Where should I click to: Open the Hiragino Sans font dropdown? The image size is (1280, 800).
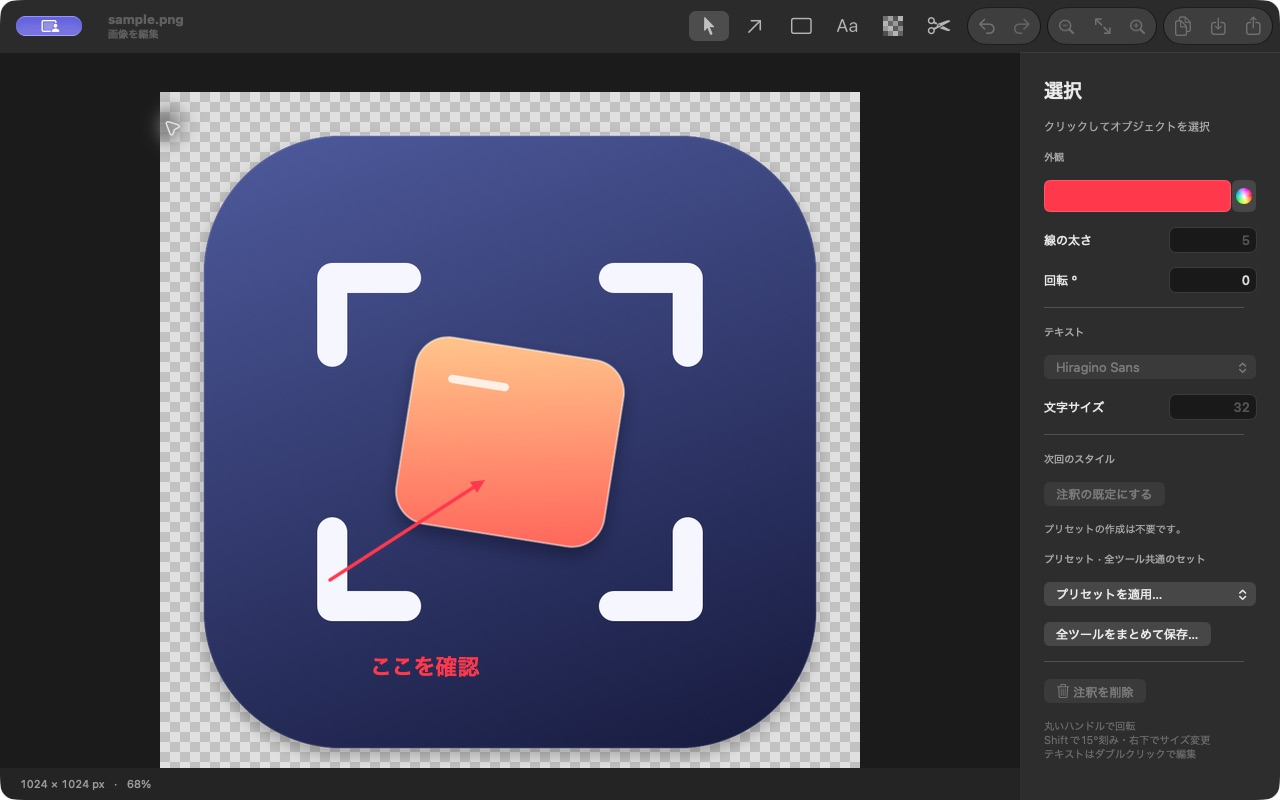1150,367
